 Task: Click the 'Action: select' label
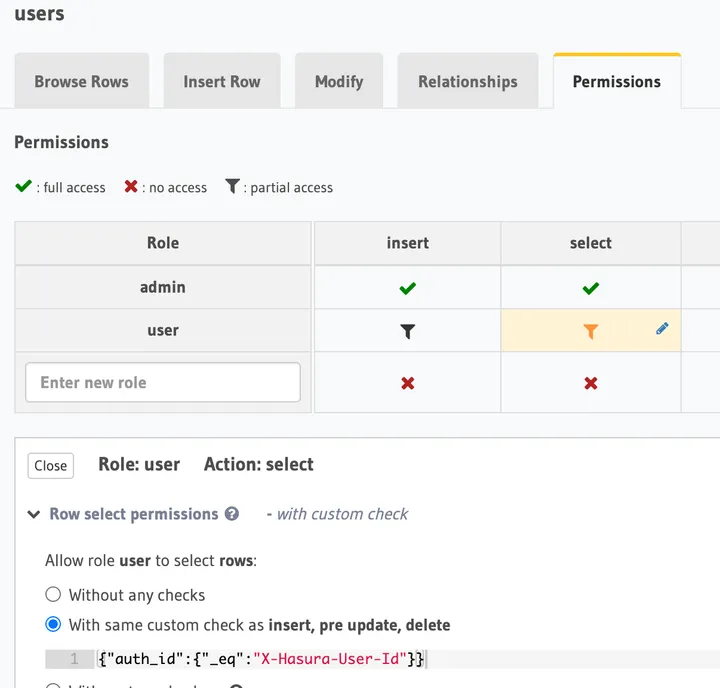coord(259,464)
